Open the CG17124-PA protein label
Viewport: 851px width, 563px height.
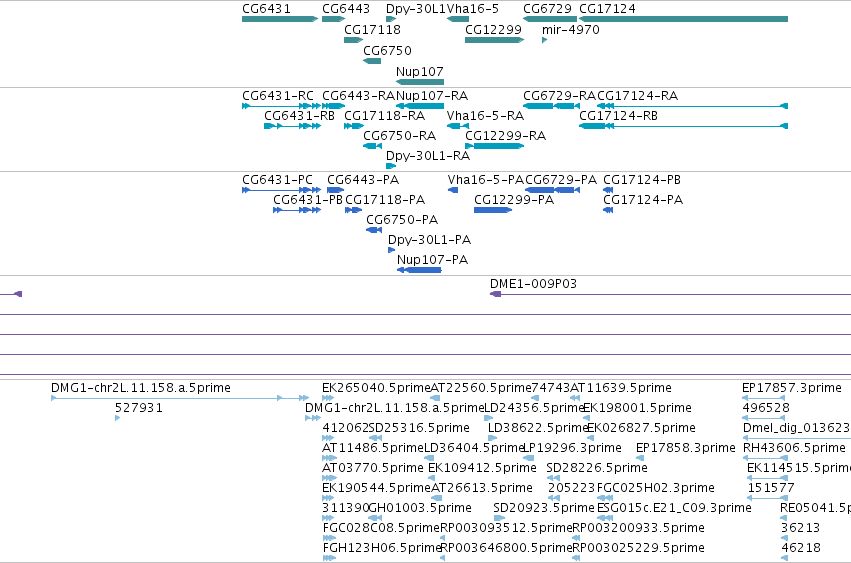pos(643,200)
